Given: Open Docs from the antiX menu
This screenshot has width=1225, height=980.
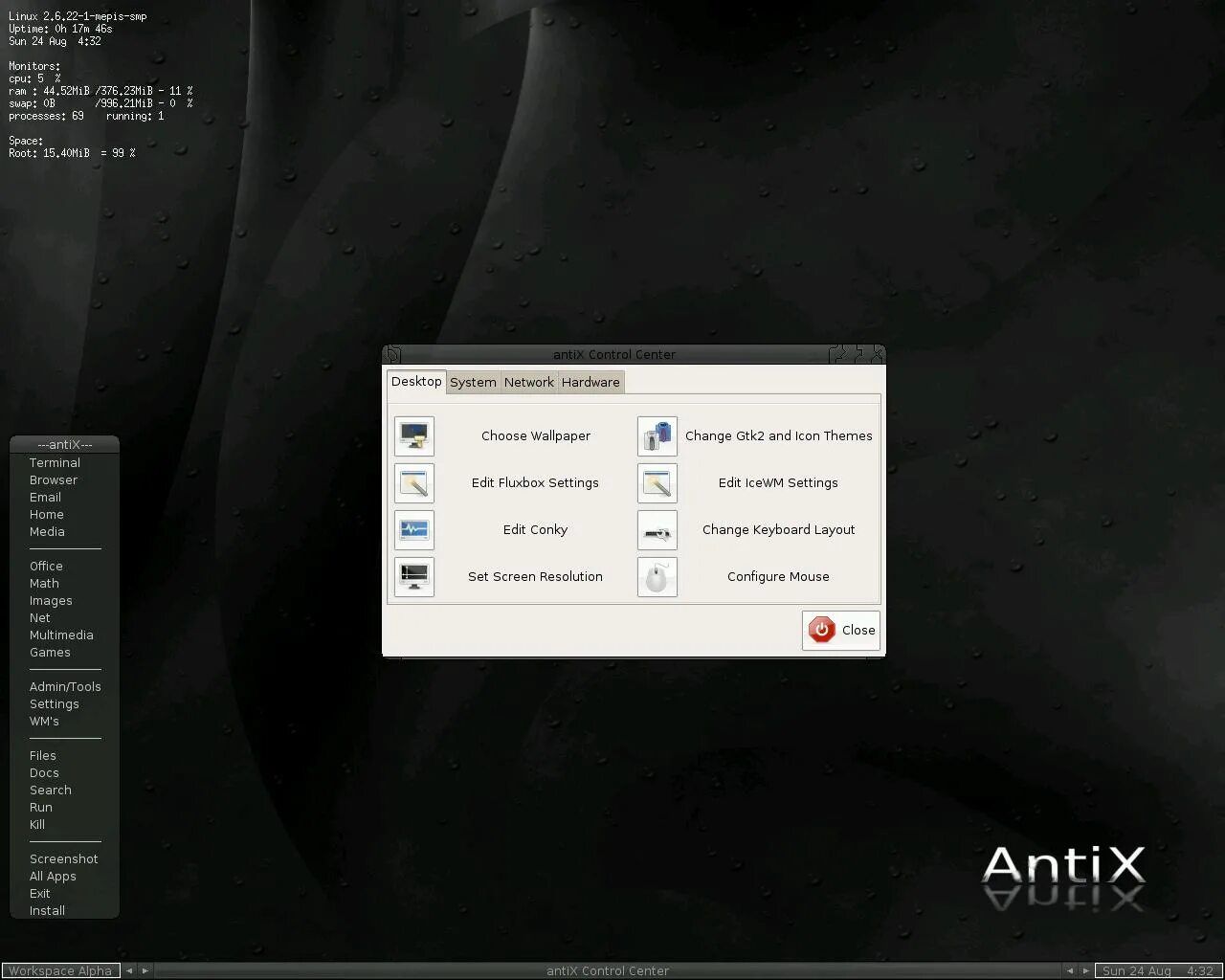Looking at the screenshot, I should (44, 773).
